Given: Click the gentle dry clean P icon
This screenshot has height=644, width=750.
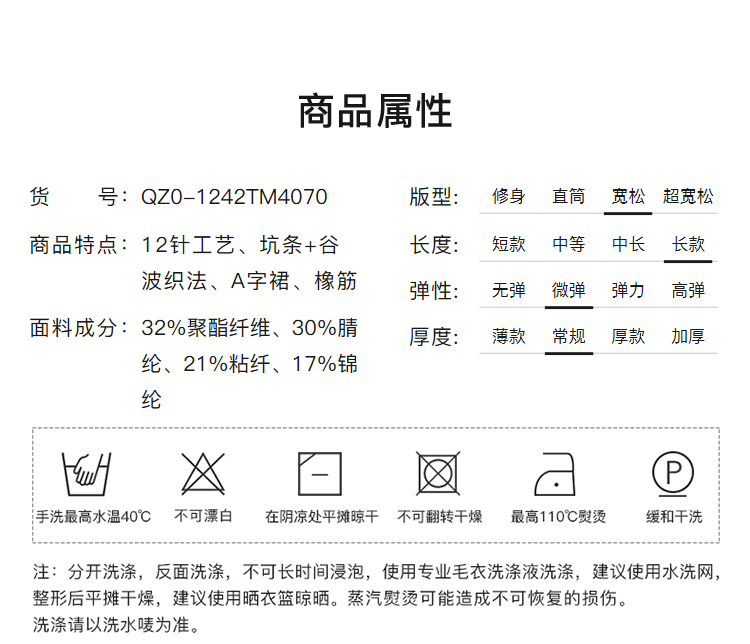Looking at the screenshot, I should [x=673, y=472].
